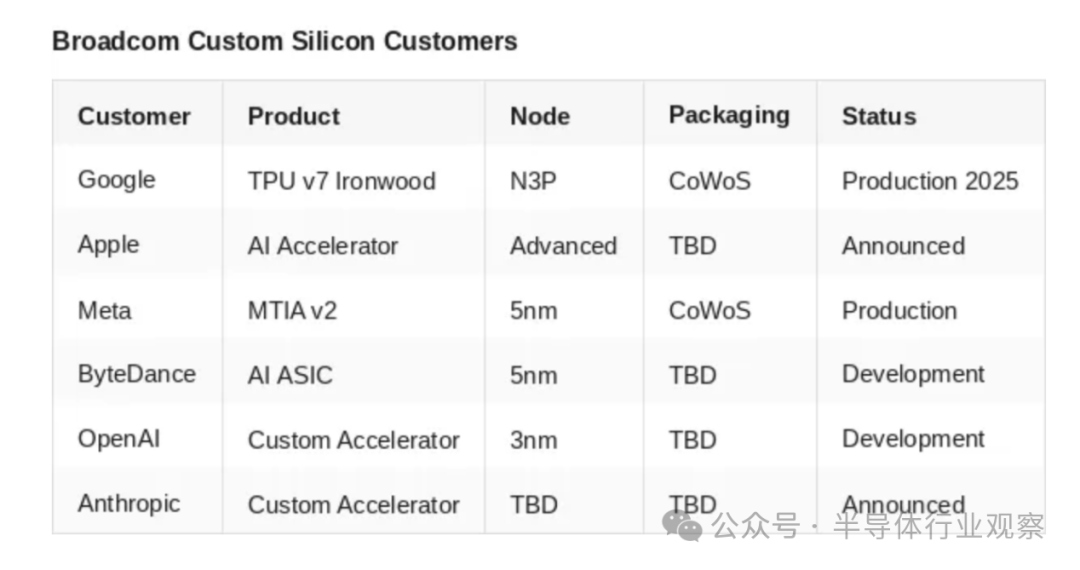Image resolution: width=1080 pixels, height=570 pixels.
Task: Click the AI ASIC product cell
Action: [x=291, y=376]
